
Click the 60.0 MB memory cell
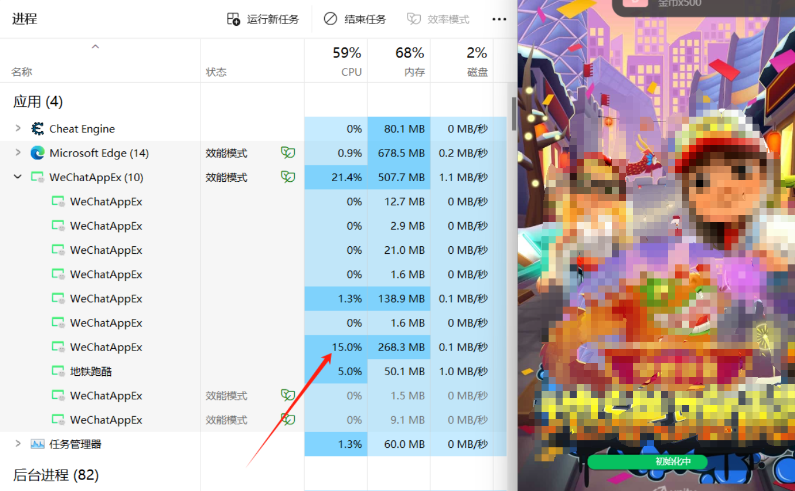click(399, 444)
